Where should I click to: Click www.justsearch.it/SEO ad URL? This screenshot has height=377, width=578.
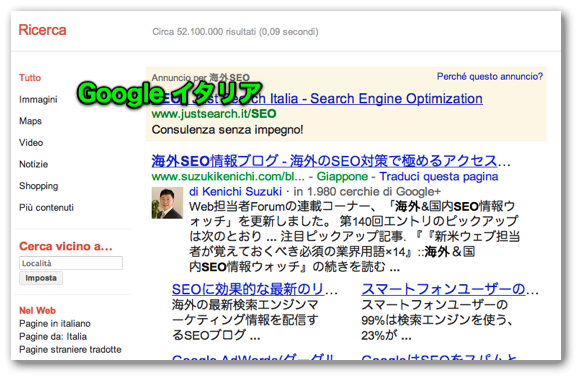(214, 114)
